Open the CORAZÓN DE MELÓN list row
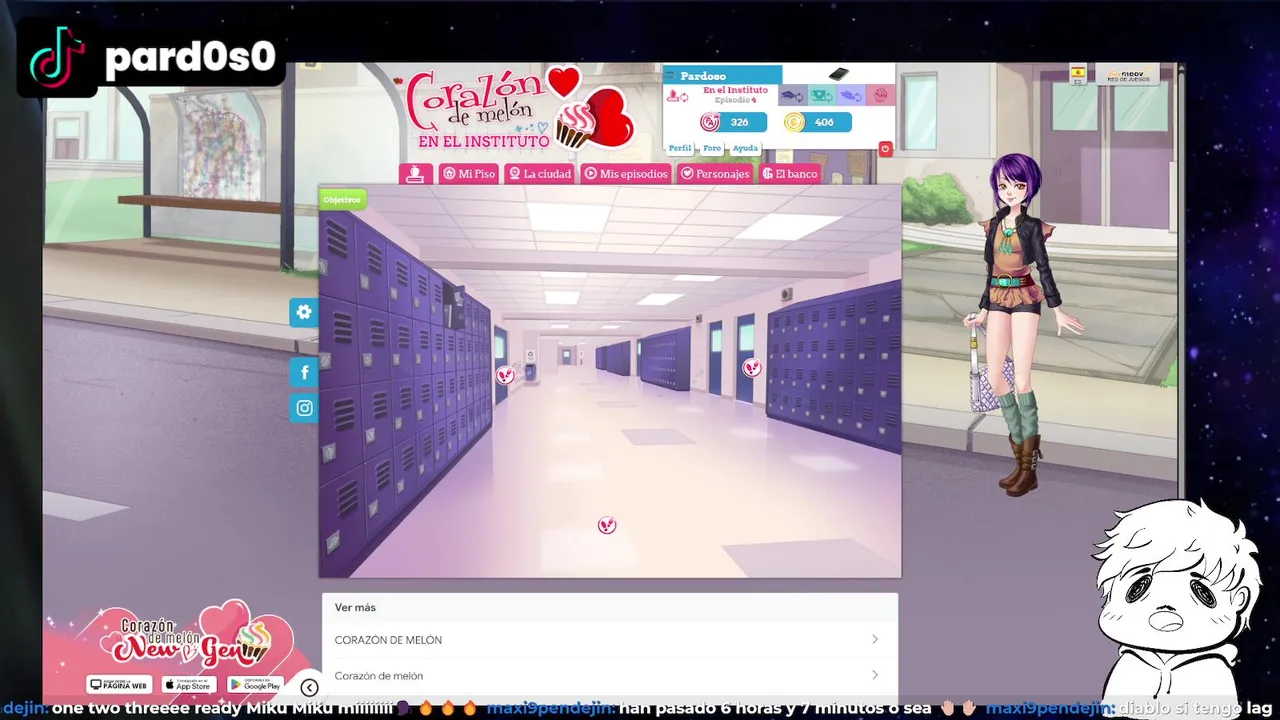 point(609,640)
